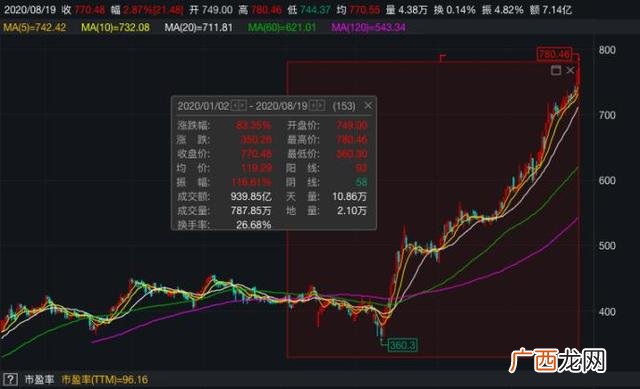The height and width of the screenshot is (389, 640).
Task: Click the (153) trading days count
Action: (x=344, y=106)
